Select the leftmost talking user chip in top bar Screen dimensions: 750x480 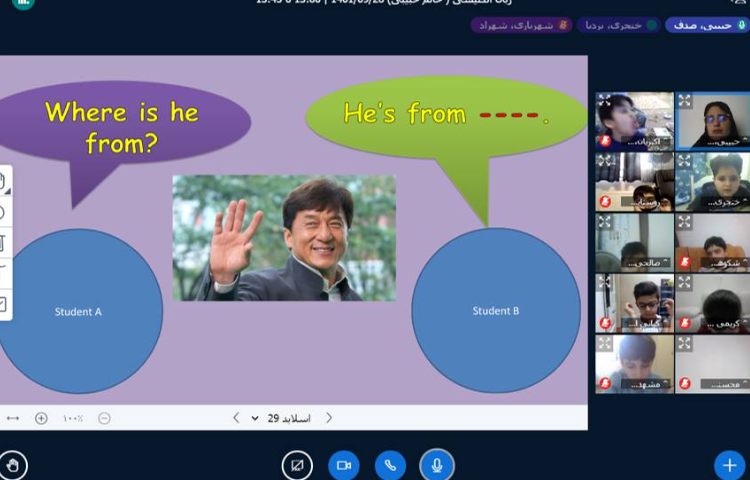pyautogui.click(x=520, y=25)
